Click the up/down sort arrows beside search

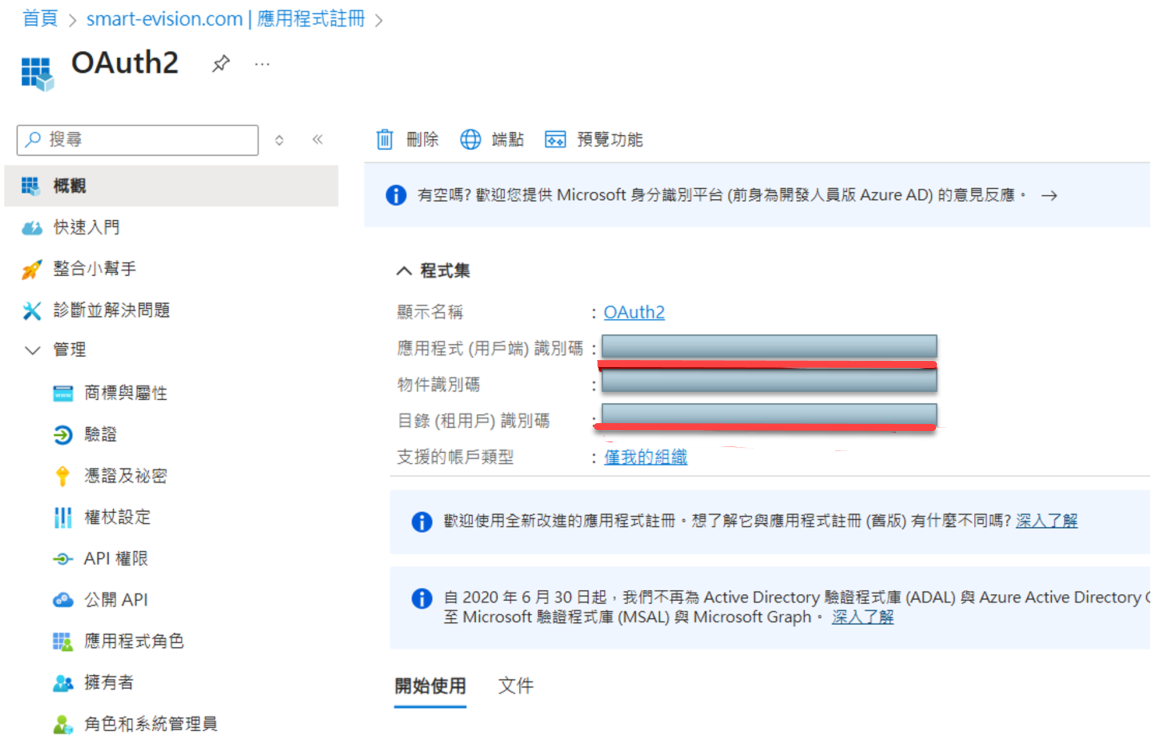[x=279, y=140]
